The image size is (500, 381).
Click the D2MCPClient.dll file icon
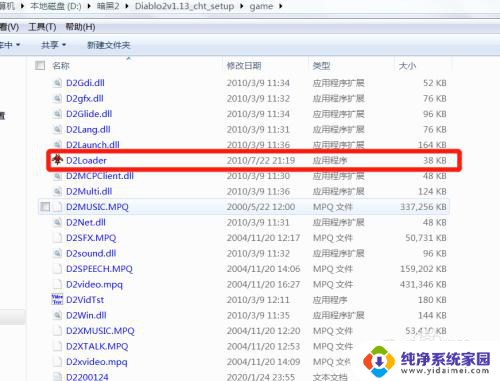coord(57,176)
